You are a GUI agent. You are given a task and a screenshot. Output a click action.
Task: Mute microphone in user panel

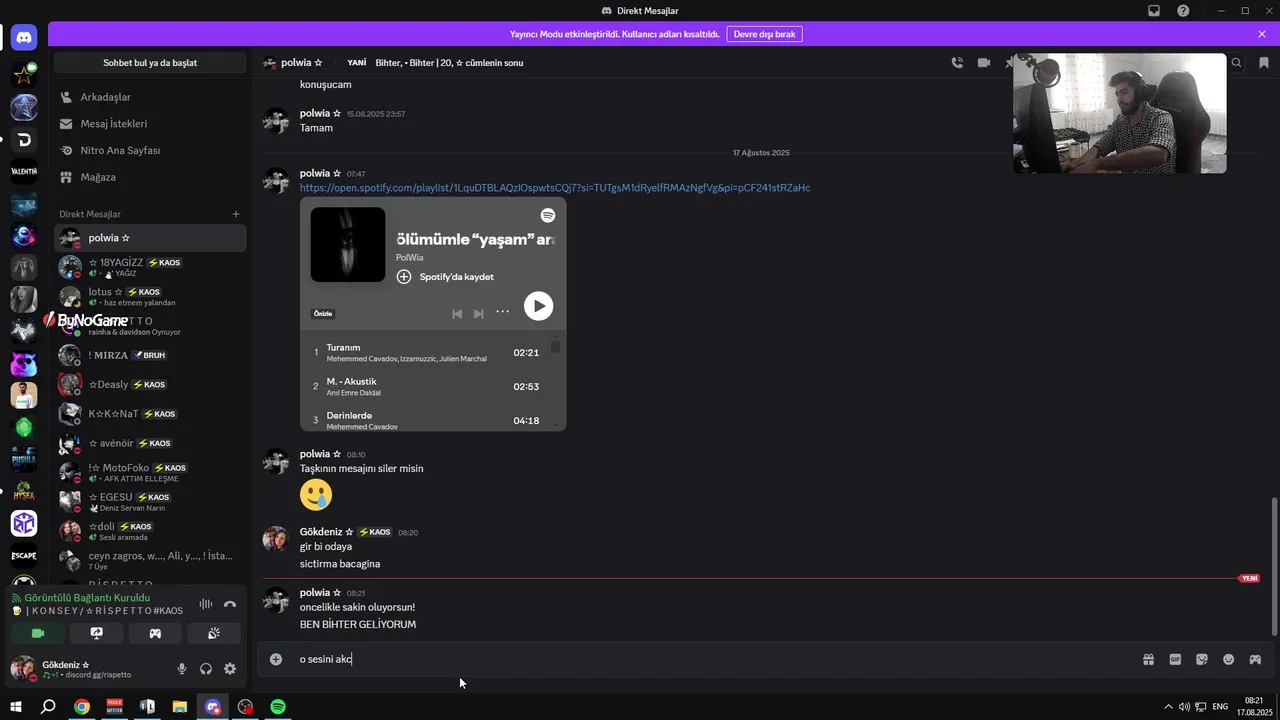click(182, 669)
